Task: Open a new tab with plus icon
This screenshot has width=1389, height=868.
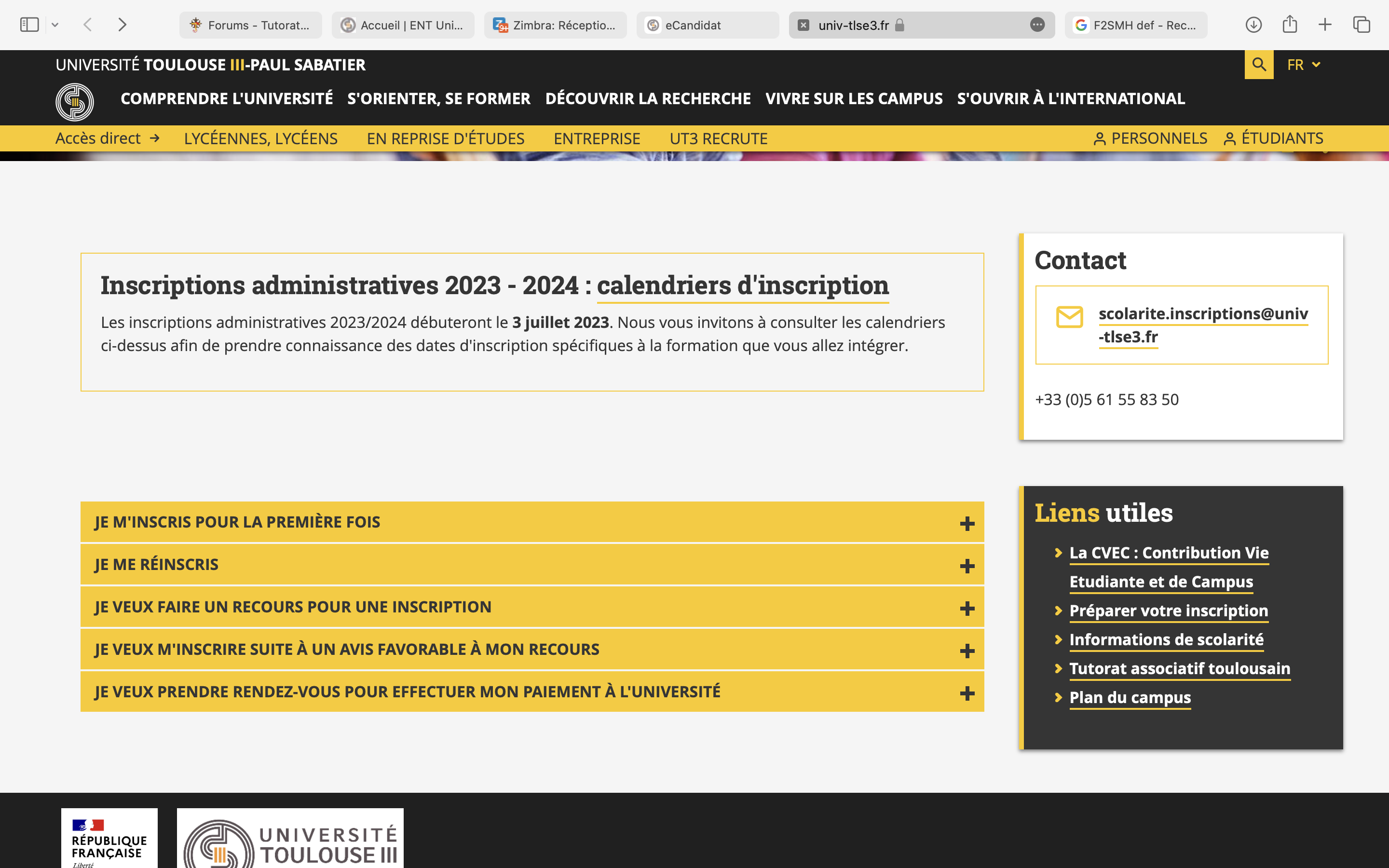Action: [x=1325, y=25]
